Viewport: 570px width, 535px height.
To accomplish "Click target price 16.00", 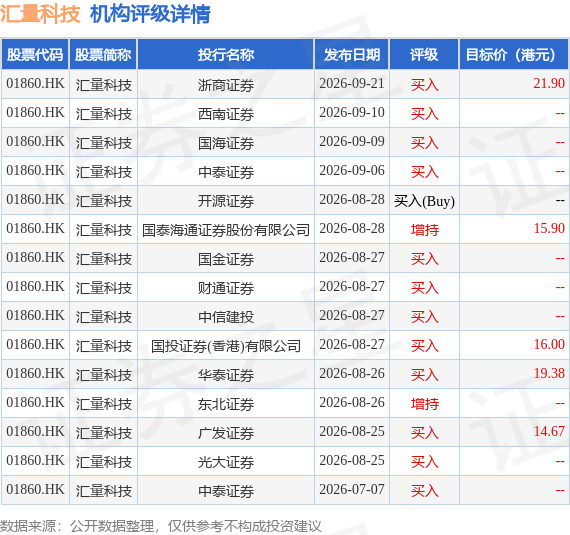I will point(549,345).
